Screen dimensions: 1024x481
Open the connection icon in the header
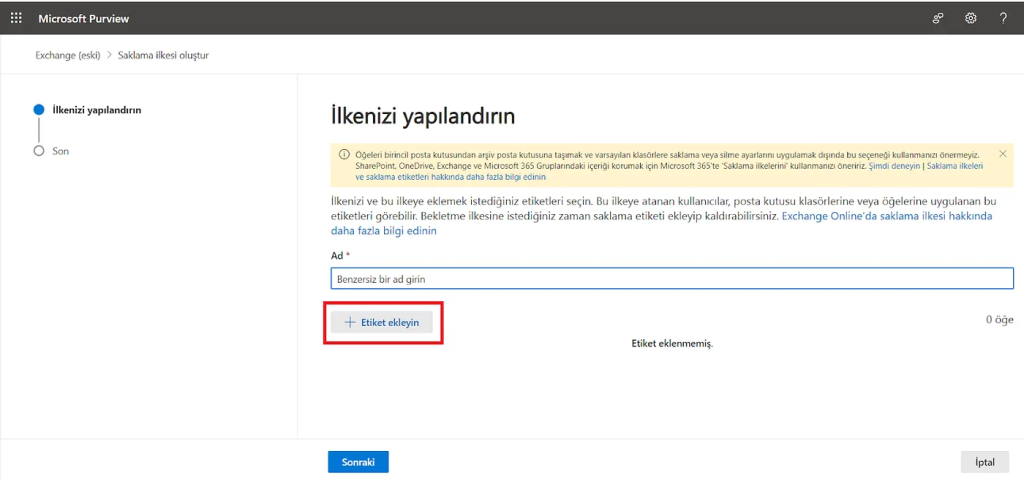938,19
